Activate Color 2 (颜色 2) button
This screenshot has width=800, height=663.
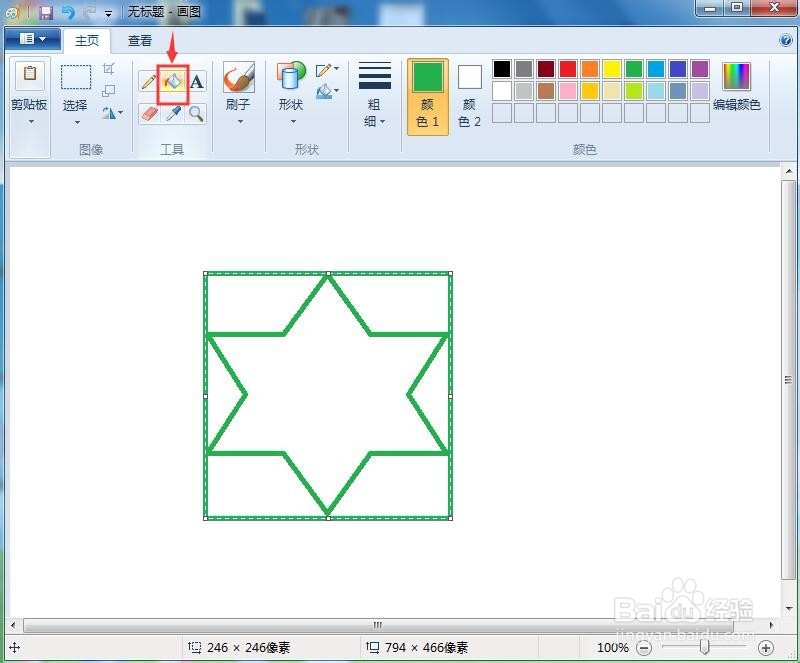coord(469,97)
